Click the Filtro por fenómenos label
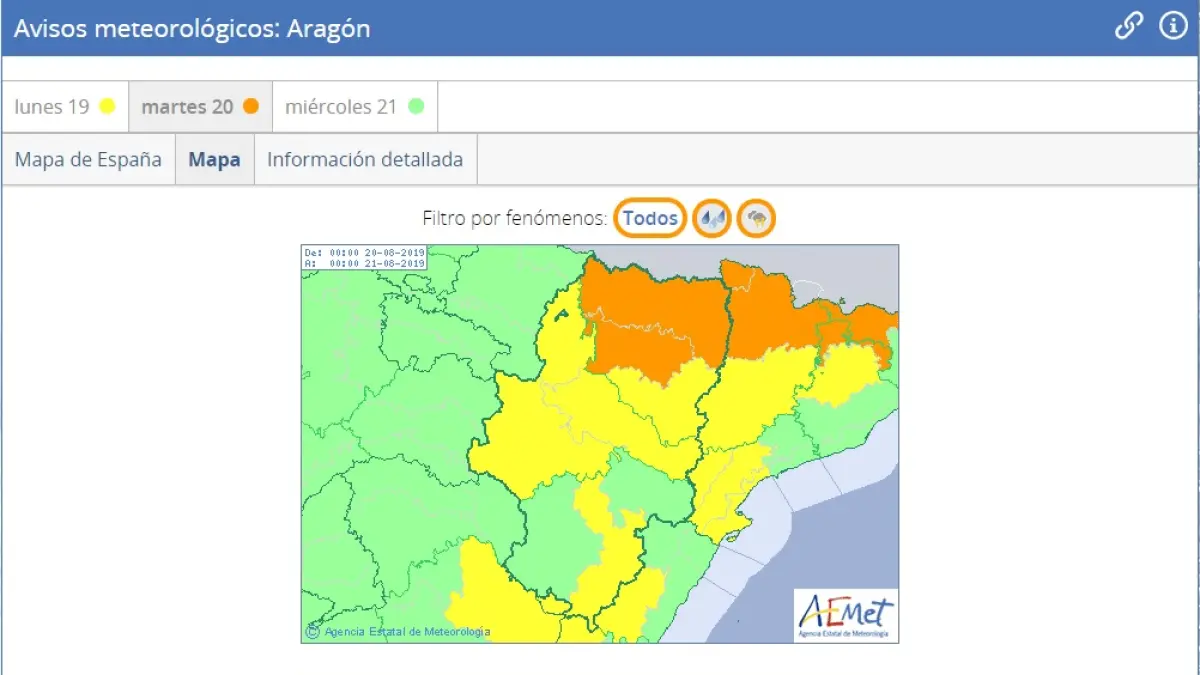 514,218
